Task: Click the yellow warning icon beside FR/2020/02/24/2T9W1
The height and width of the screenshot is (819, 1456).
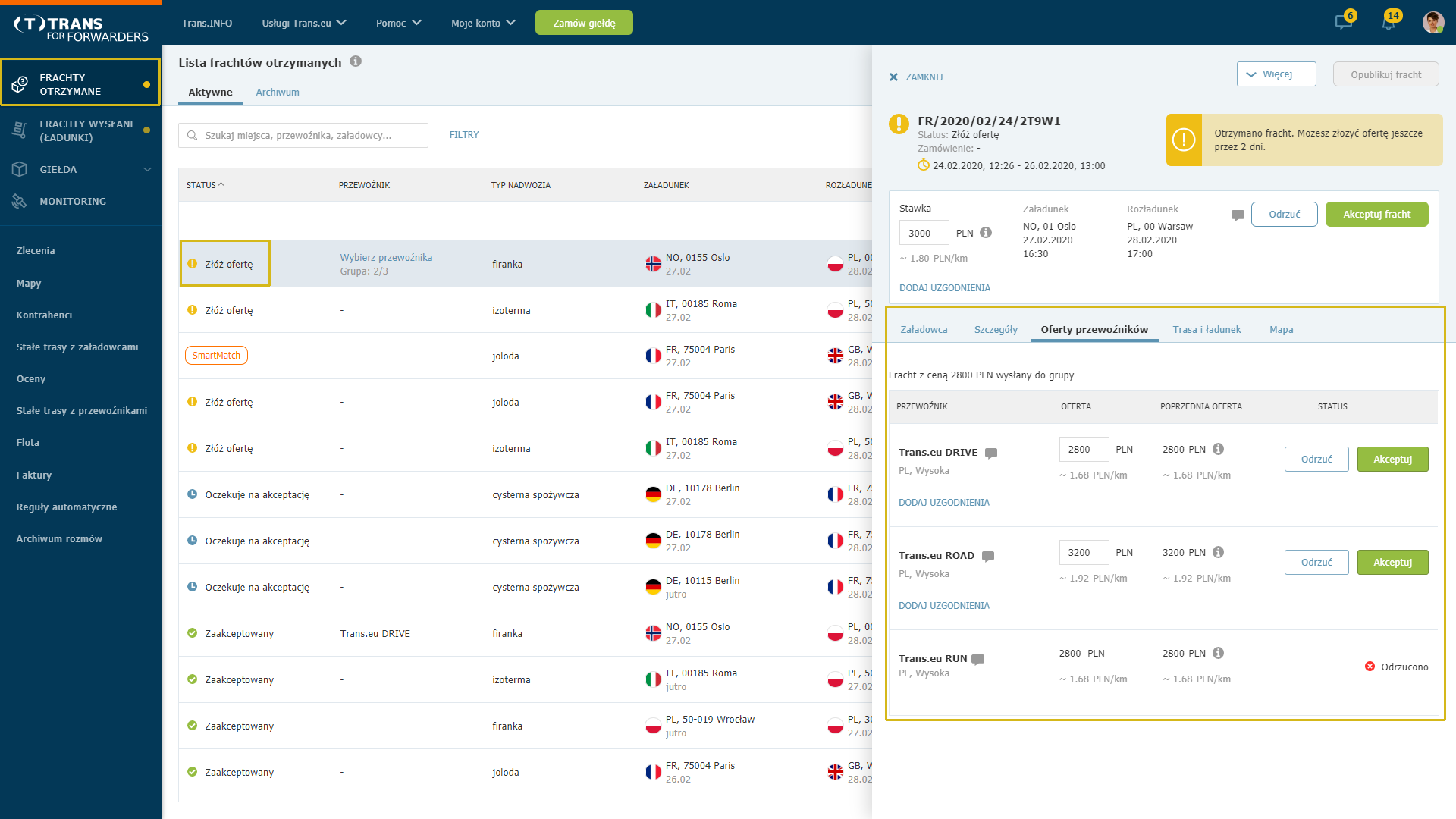Action: coord(899,124)
